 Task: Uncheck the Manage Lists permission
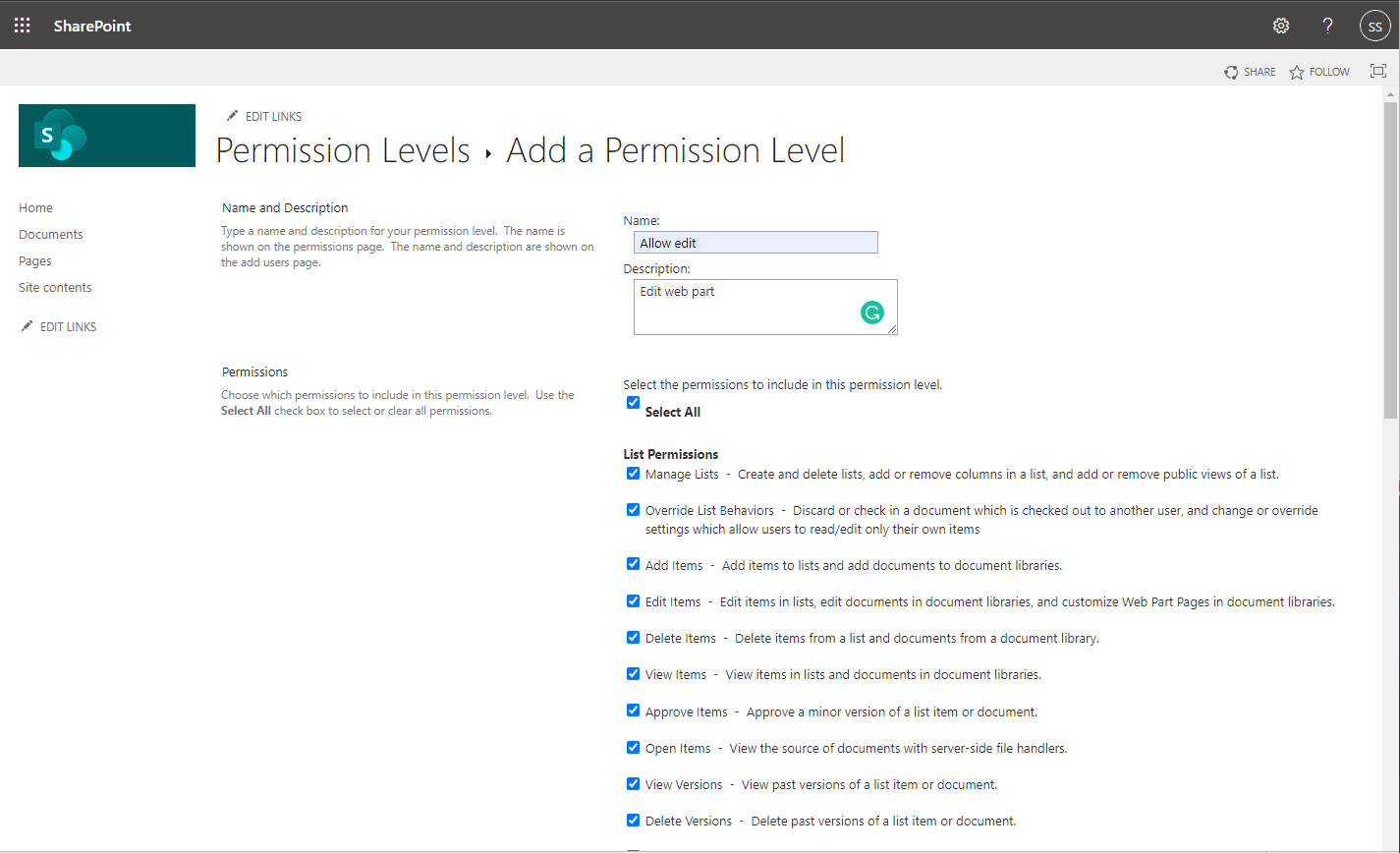click(x=634, y=474)
